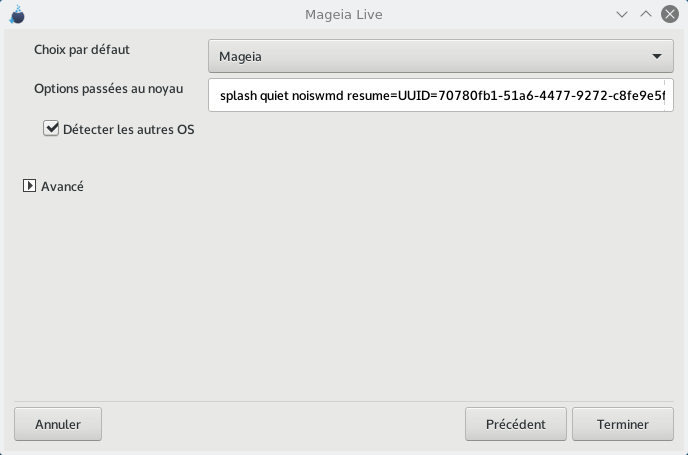Click the Avancé label
The height and width of the screenshot is (455, 688).
(x=62, y=186)
